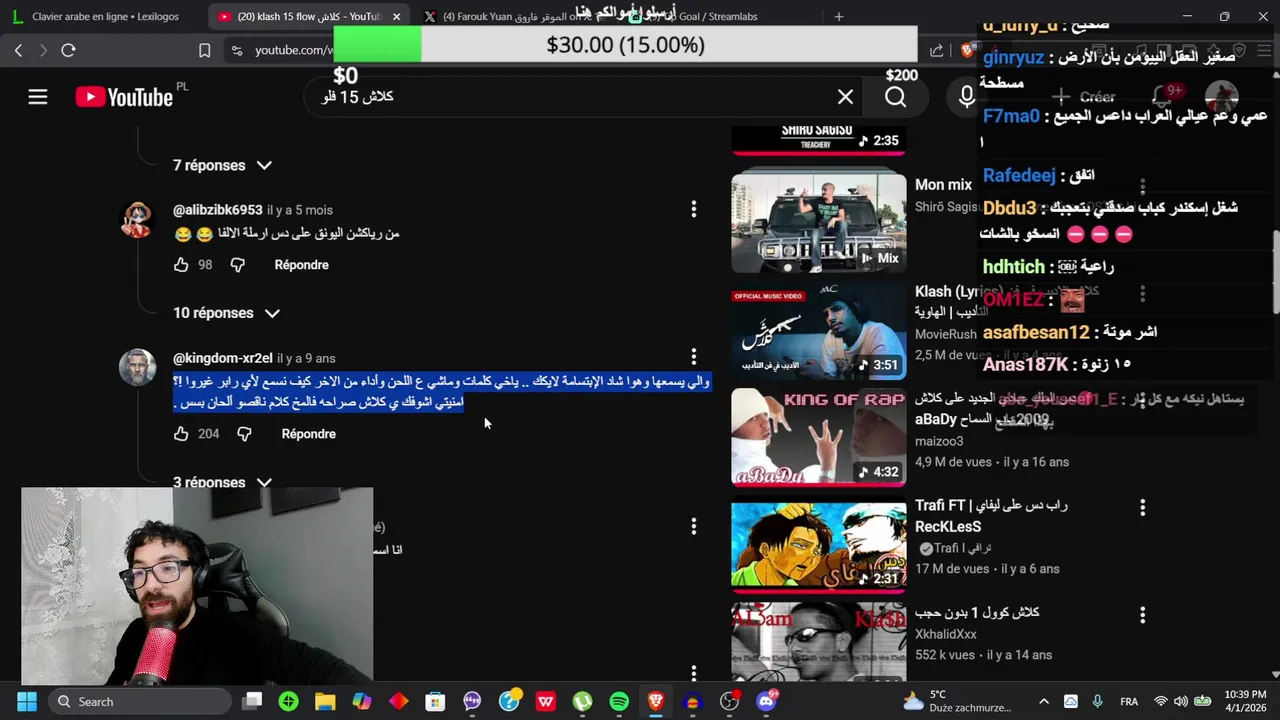Toggle the microphone icon in system tray
The width and height of the screenshot is (1280, 720).
coord(1097,701)
